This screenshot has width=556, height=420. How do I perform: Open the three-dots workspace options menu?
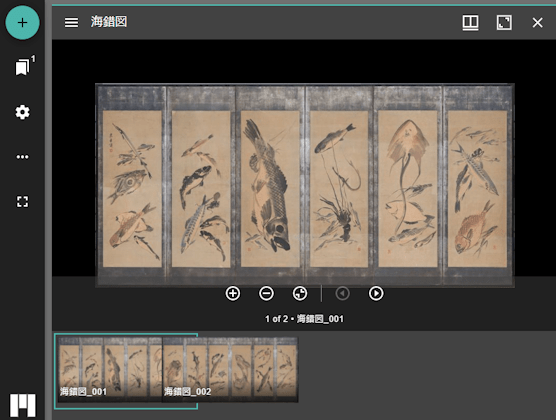point(22,157)
